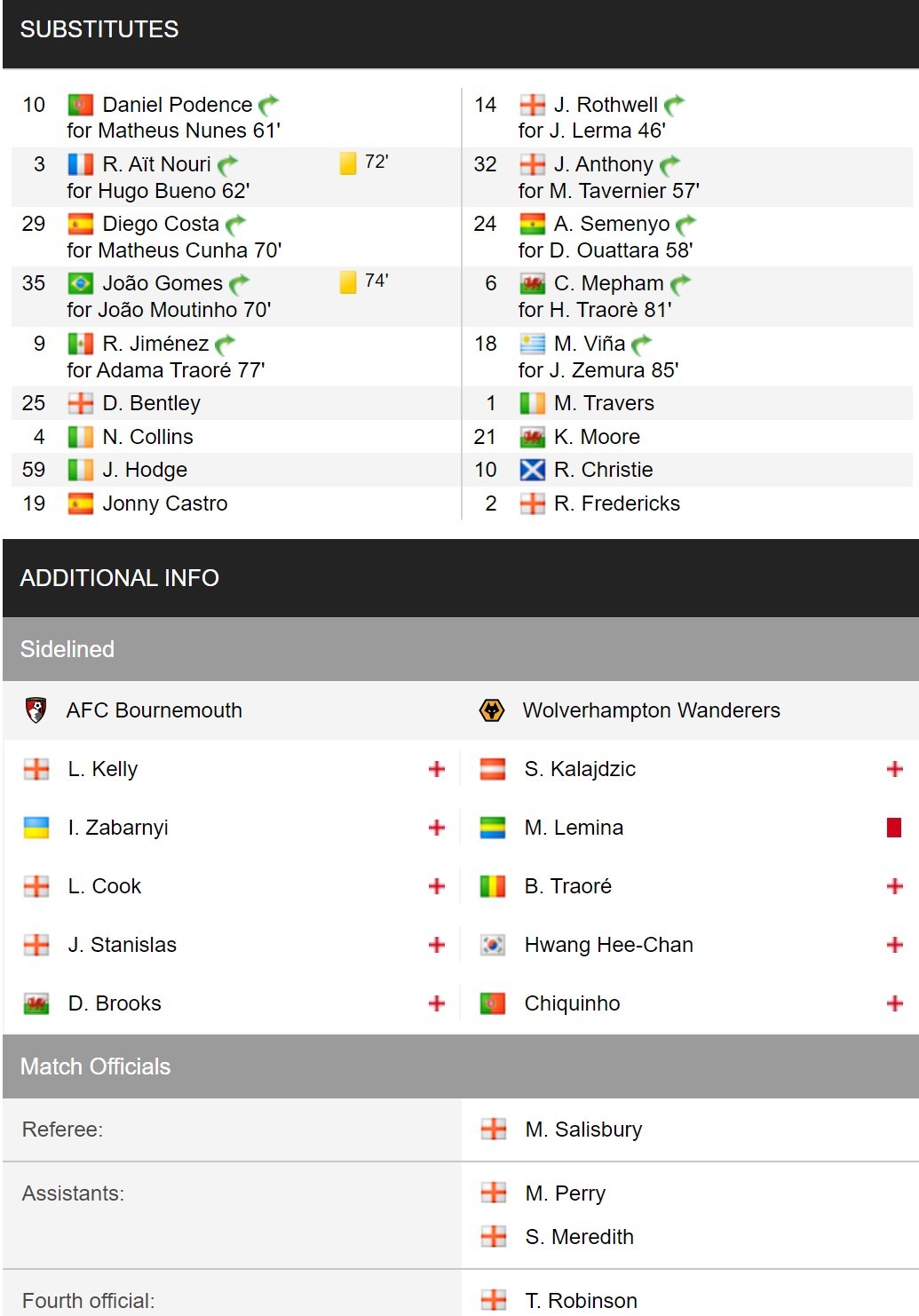Open referee M. Salisbury's profile
This screenshot has width=919, height=1316.
[x=583, y=1130]
